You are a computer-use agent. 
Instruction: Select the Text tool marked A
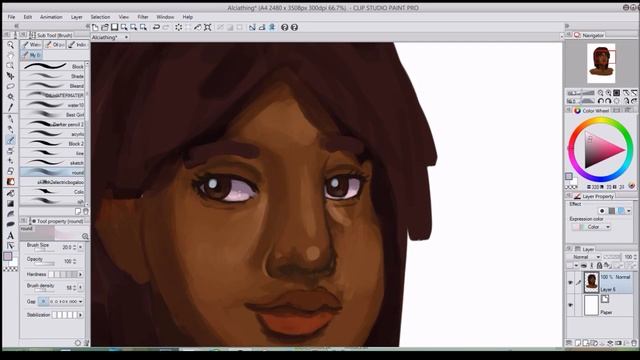tap(11, 236)
